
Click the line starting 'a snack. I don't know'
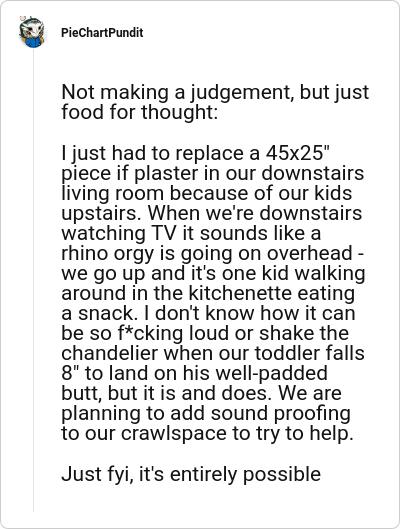[208, 313]
